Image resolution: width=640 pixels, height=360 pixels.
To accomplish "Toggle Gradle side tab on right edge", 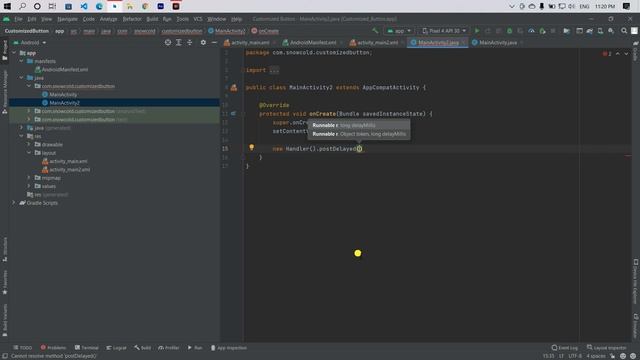I will (x=636, y=51).
